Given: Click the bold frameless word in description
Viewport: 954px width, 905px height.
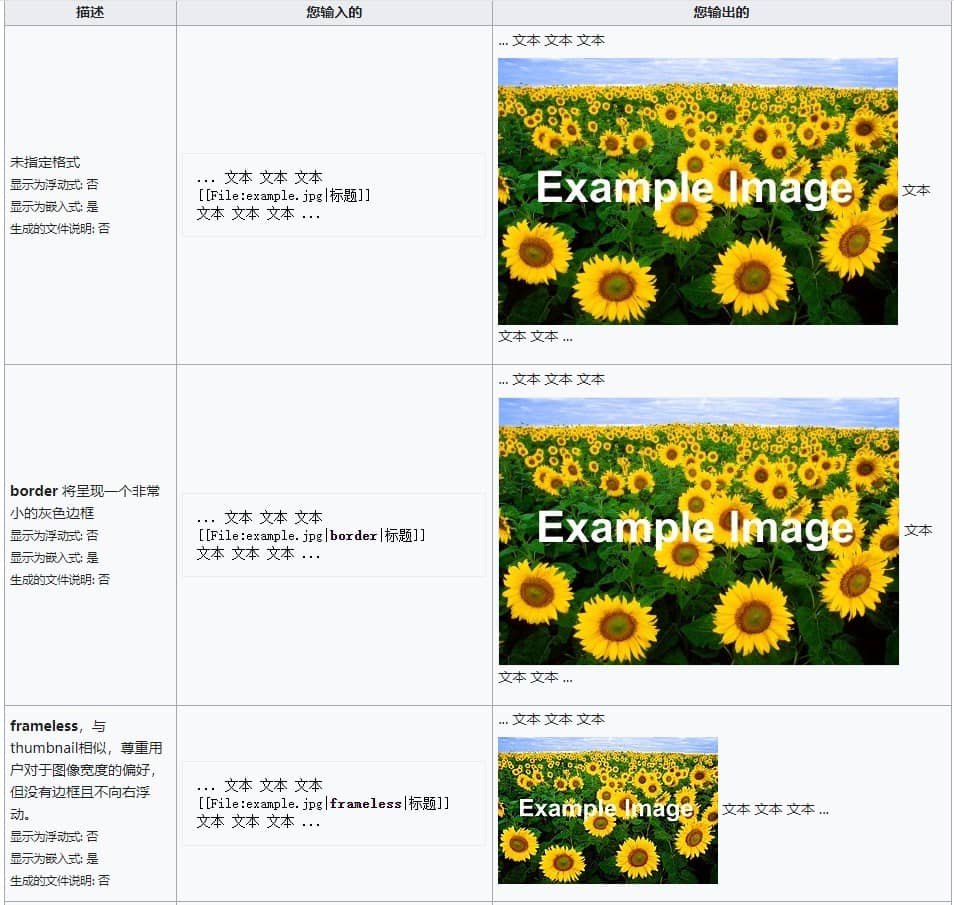Looking at the screenshot, I should point(44,726).
